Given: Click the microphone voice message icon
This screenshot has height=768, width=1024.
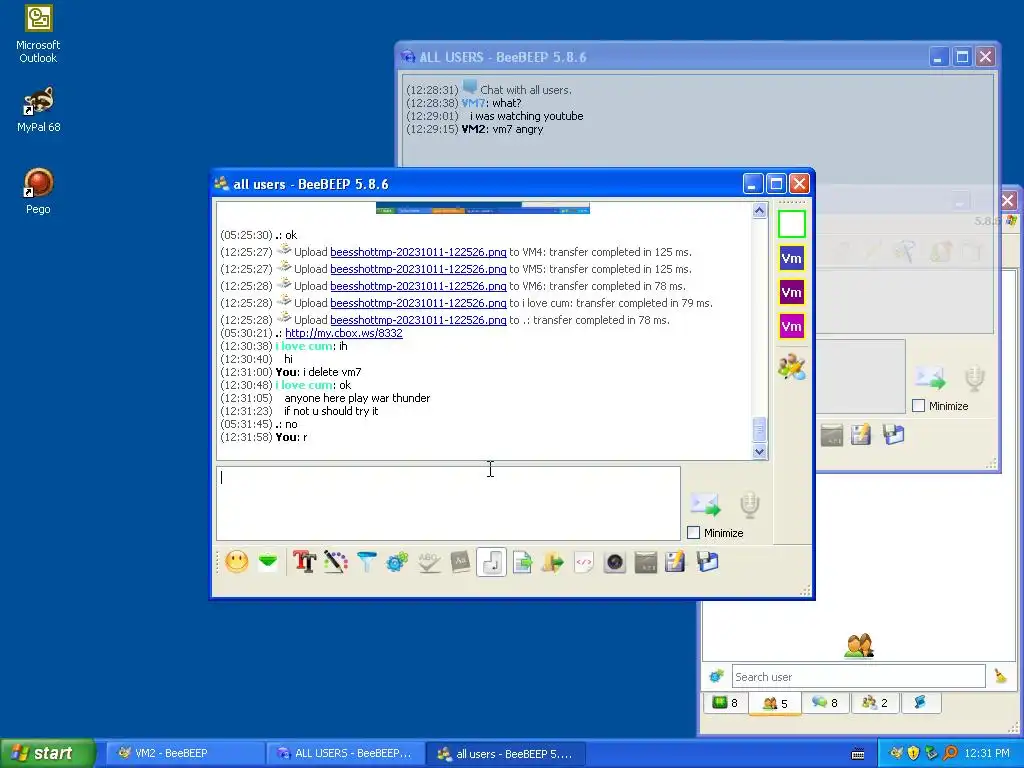Looking at the screenshot, I should tap(749, 504).
